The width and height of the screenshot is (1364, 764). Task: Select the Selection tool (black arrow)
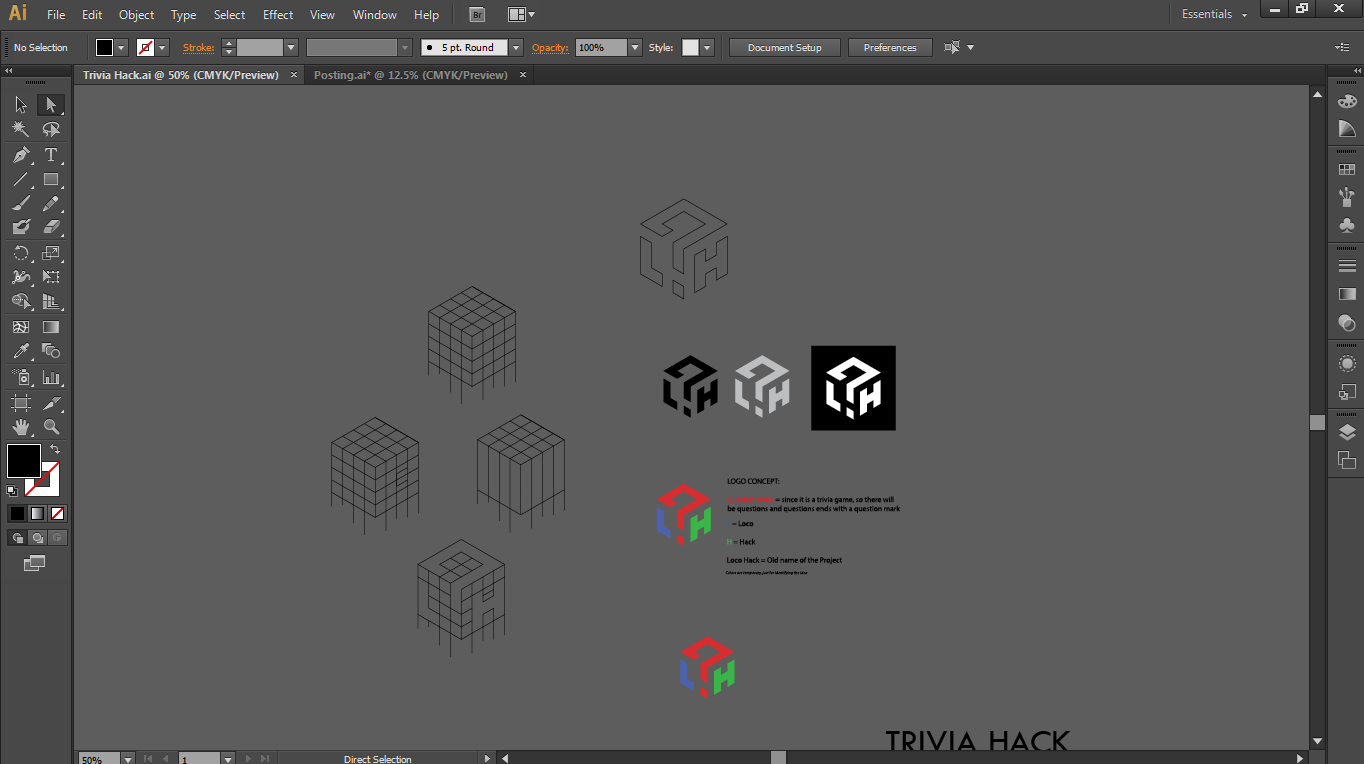20,105
